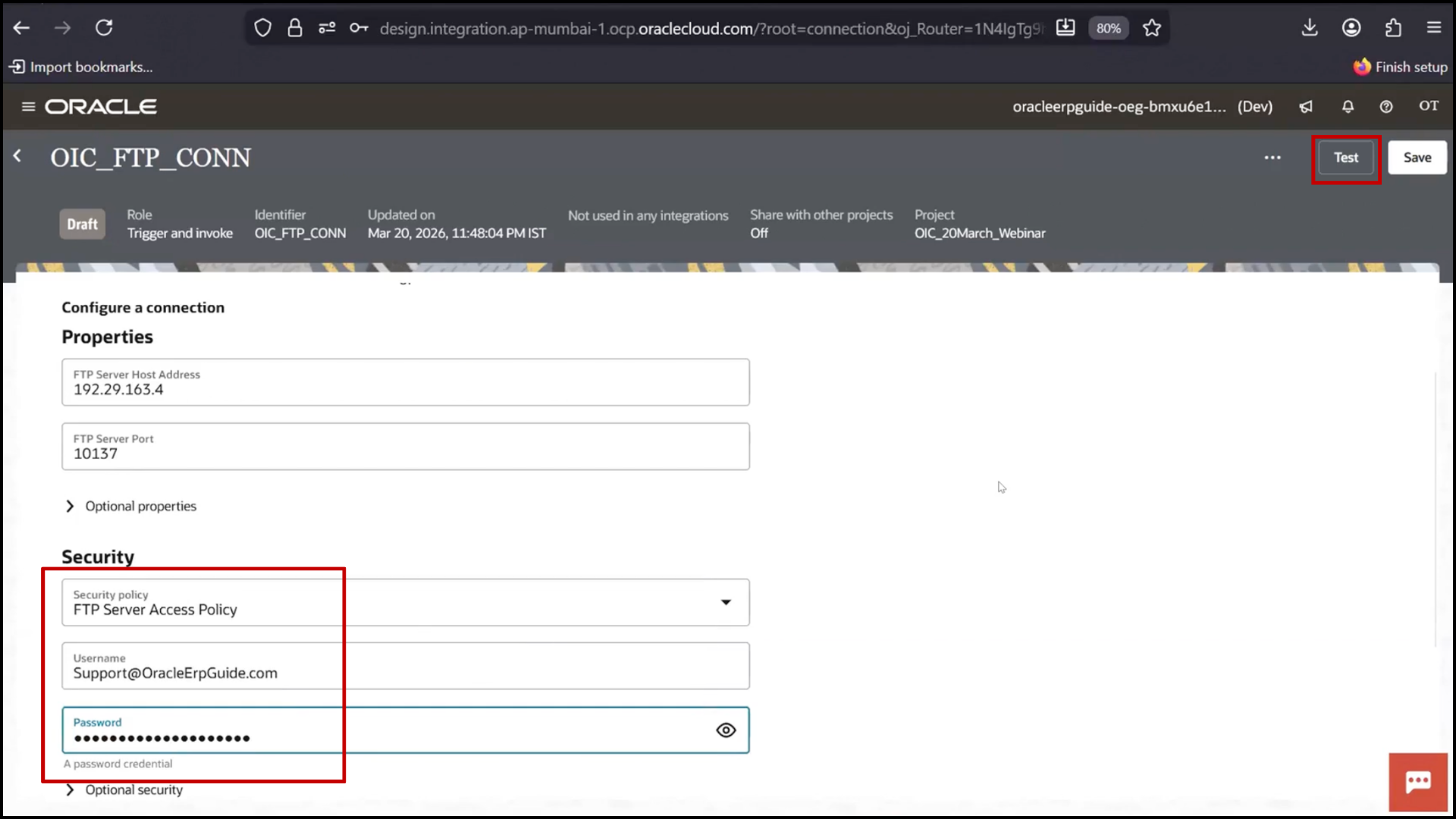Click the browser address bar URL
Viewport: 1456px width, 819px height.
711,29
